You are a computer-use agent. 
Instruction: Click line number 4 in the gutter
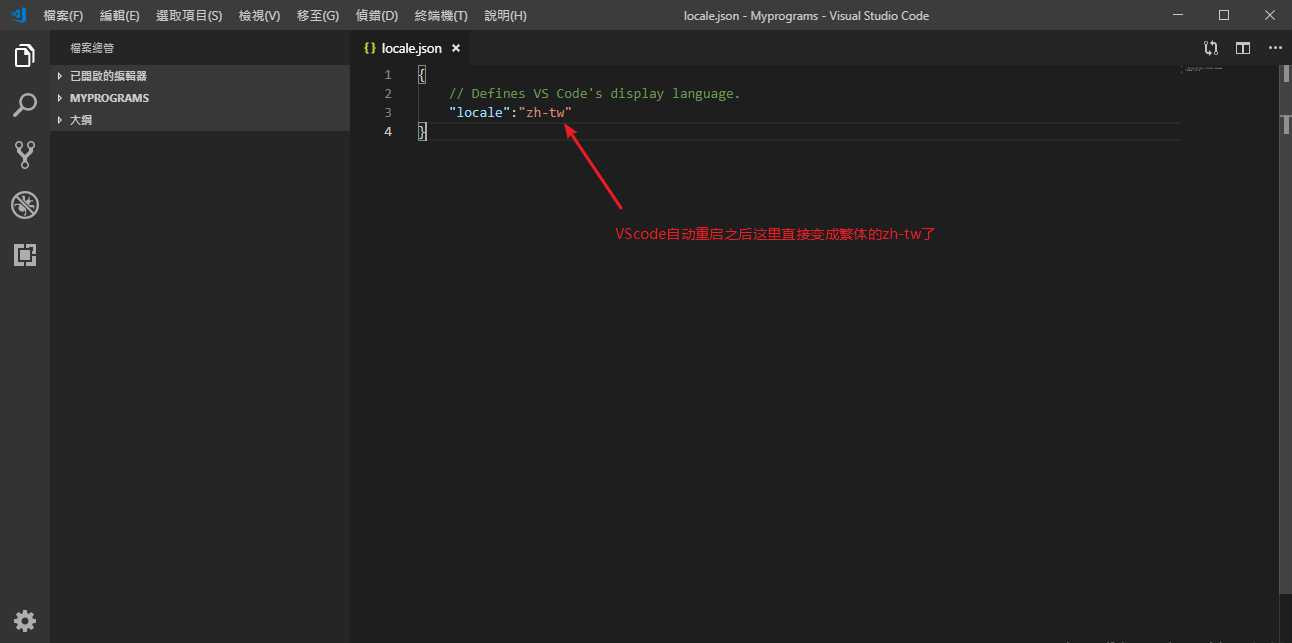(388, 131)
